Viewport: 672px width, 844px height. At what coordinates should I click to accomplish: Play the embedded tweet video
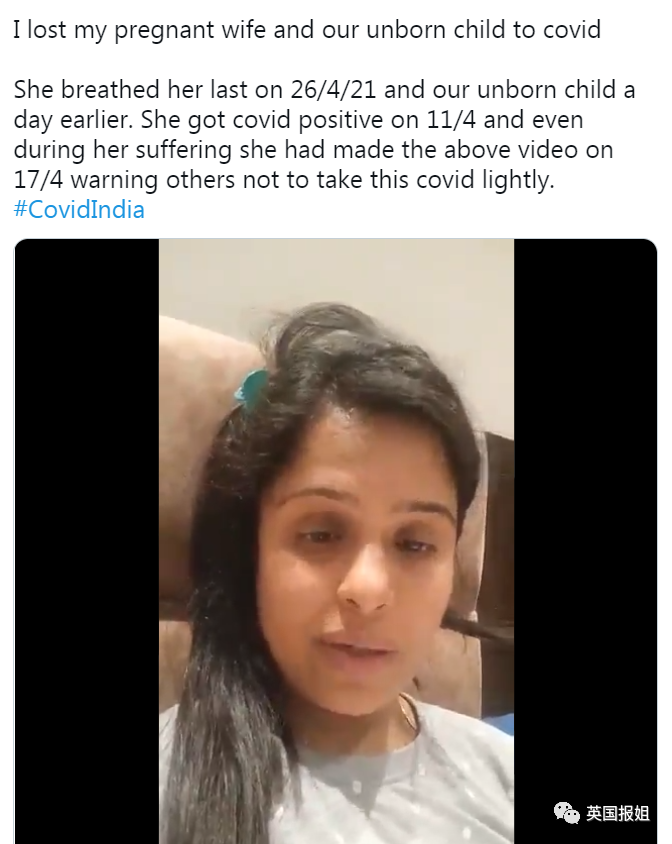pos(335,541)
